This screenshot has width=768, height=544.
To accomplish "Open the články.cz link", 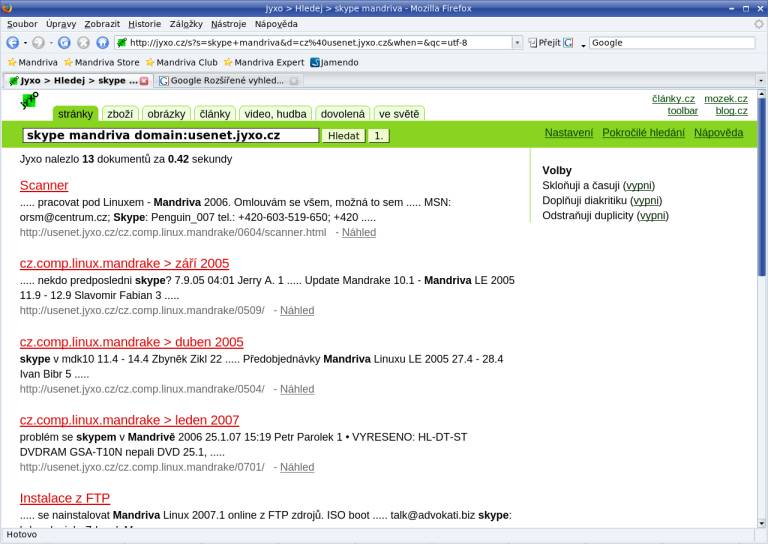I will point(673,99).
